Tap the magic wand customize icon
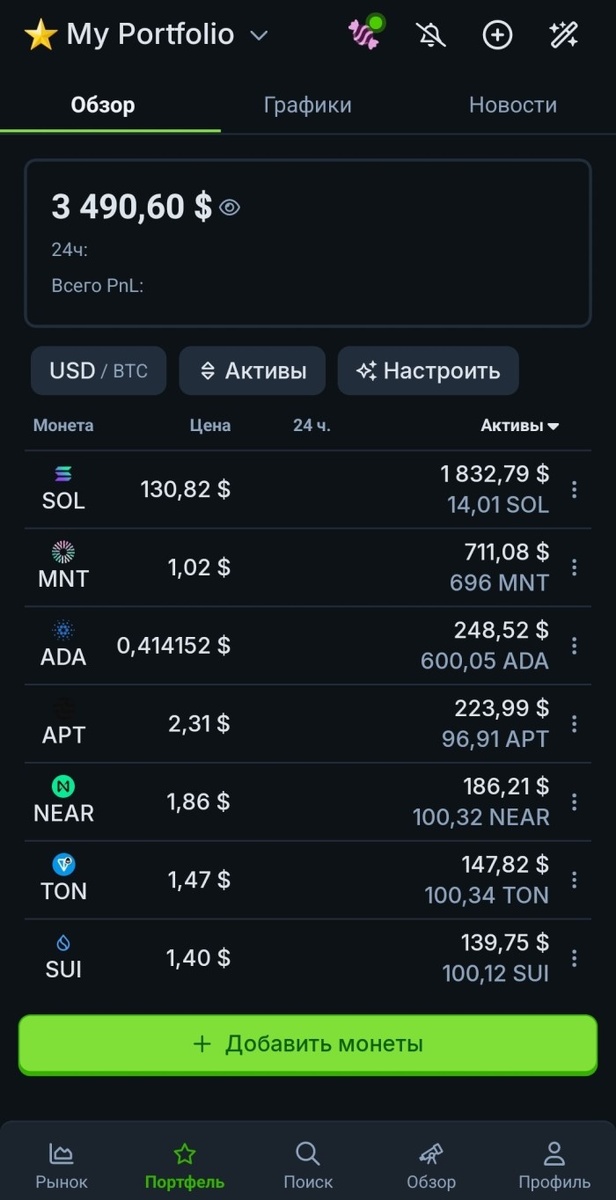Screen dimensions: 616x1200 [x=562, y=35]
